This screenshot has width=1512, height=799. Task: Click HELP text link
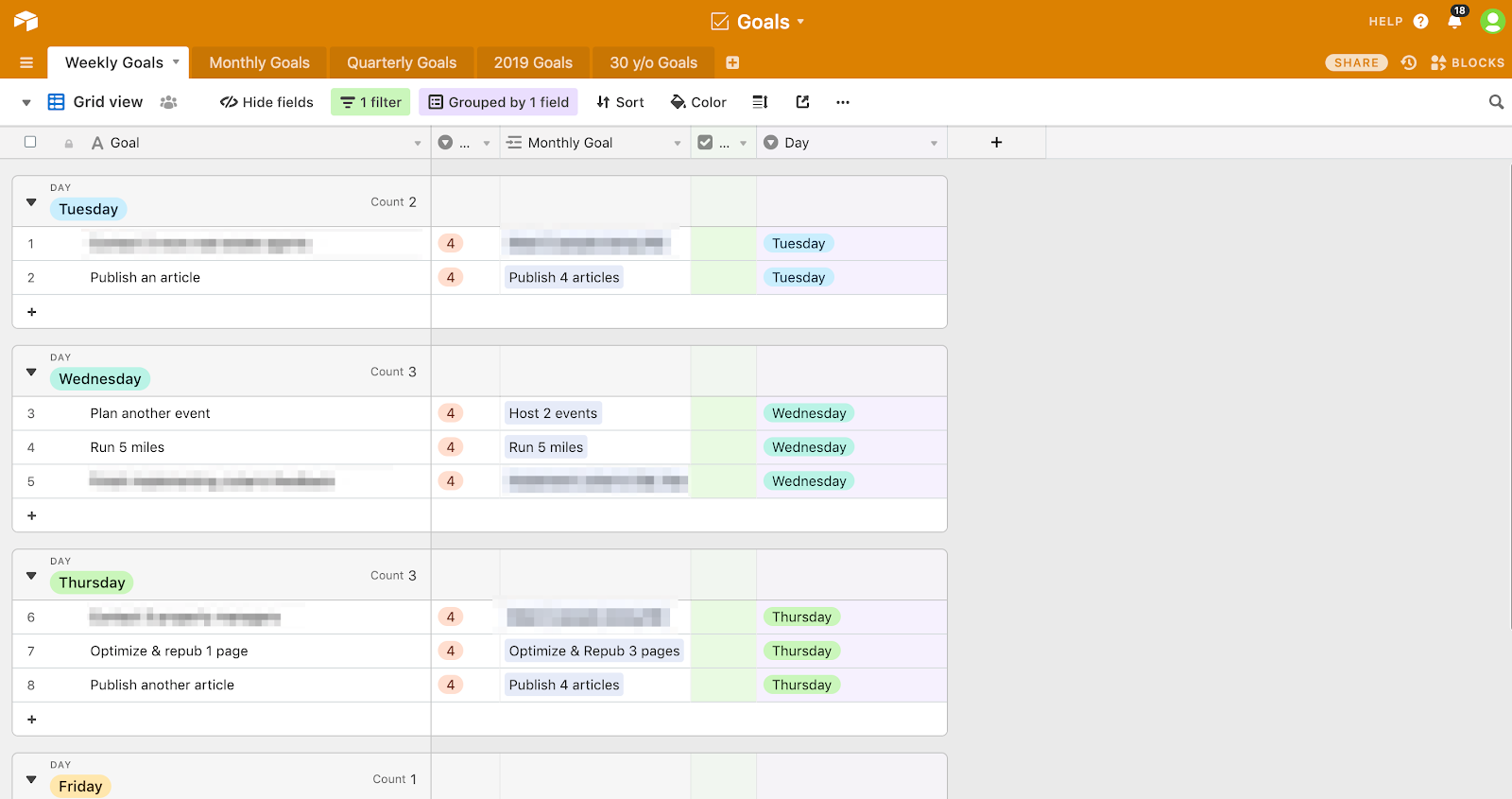click(1385, 21)
